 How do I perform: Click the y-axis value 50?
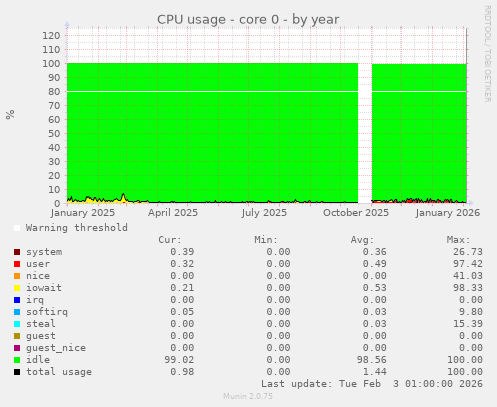tap(54, 134)
